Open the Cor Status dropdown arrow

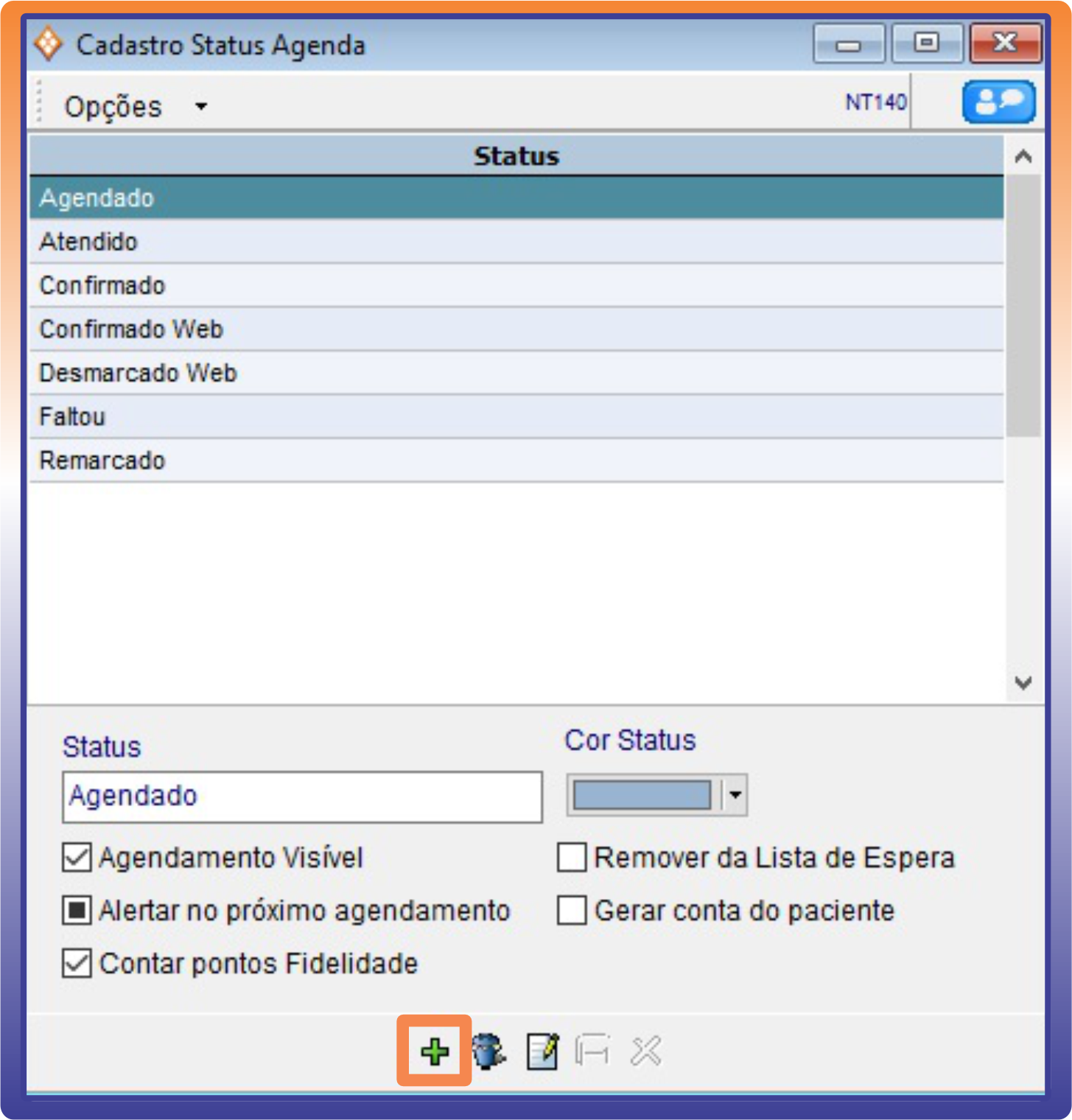735,795
